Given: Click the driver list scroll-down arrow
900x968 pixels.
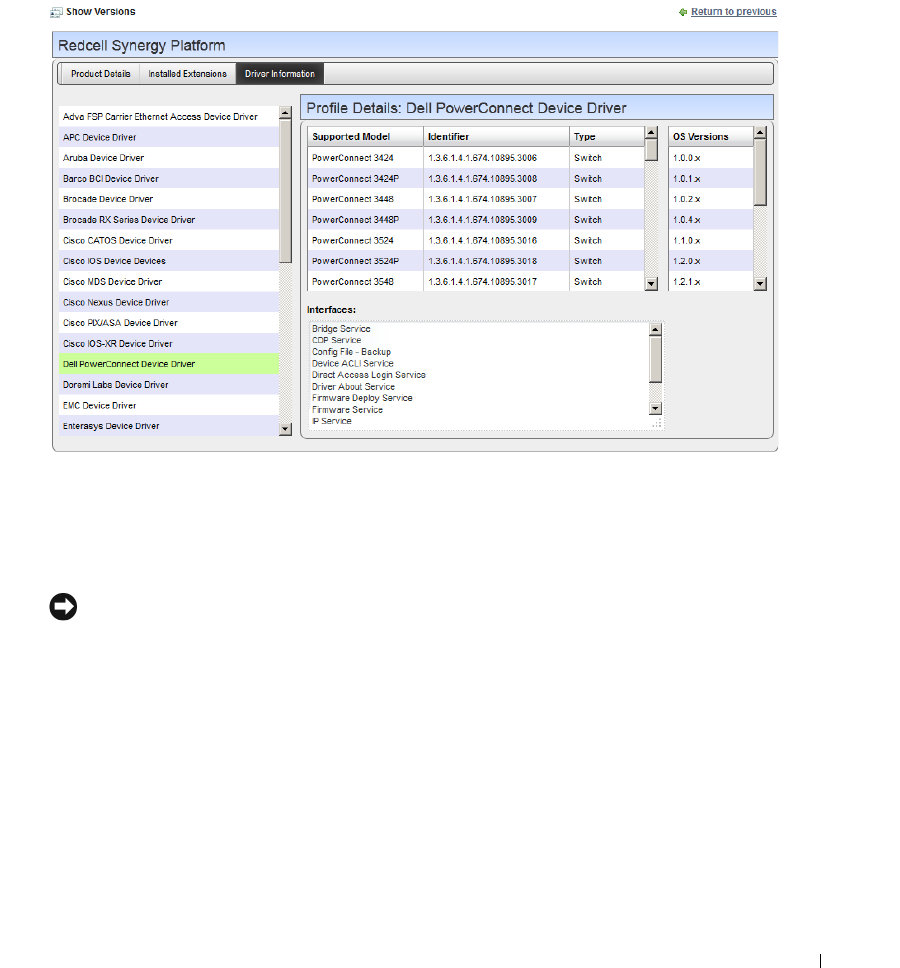Looking at the screenshot, I should click(285, 429).
